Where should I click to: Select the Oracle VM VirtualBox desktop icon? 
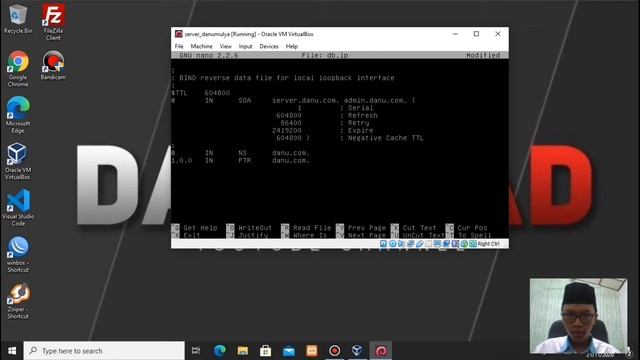coord(18,162)
